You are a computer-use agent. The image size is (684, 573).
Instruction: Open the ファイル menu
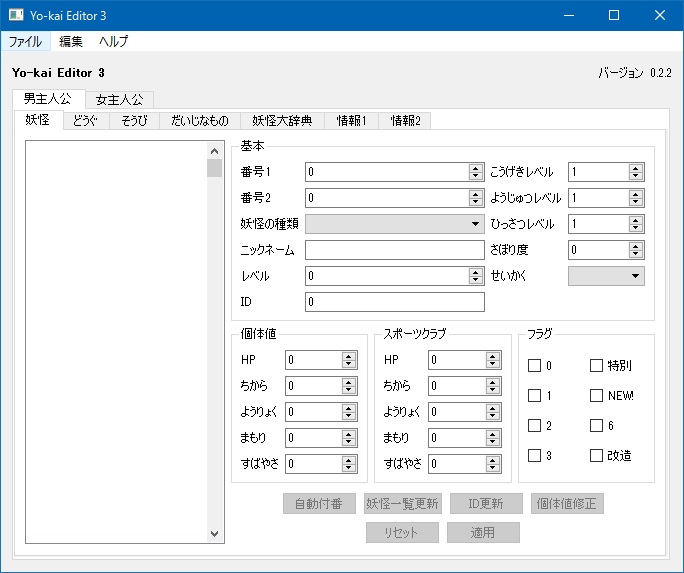pyautogui.click(x=25, y=41)
